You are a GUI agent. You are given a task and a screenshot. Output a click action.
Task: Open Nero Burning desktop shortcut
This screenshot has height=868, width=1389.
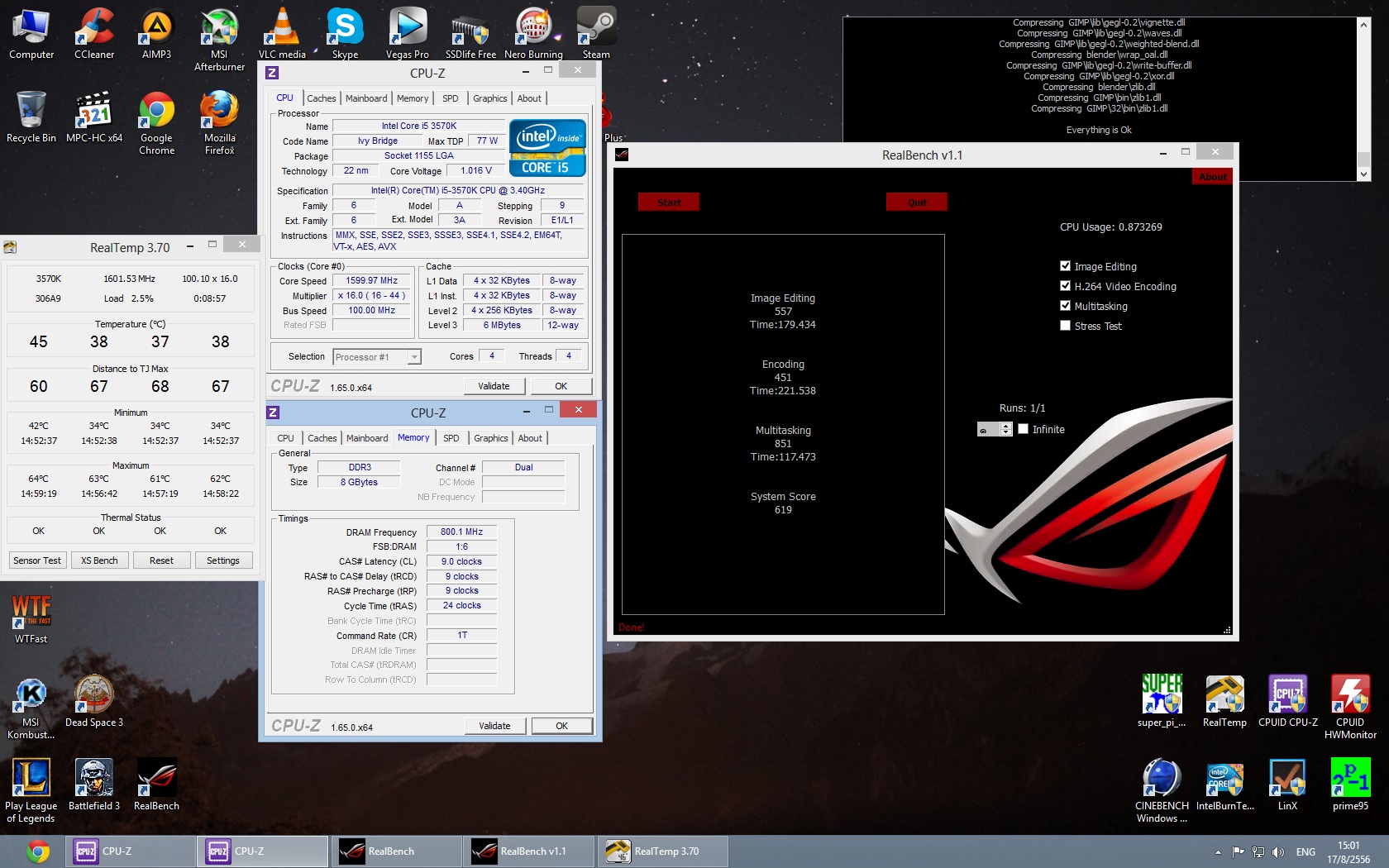point(533,34)
